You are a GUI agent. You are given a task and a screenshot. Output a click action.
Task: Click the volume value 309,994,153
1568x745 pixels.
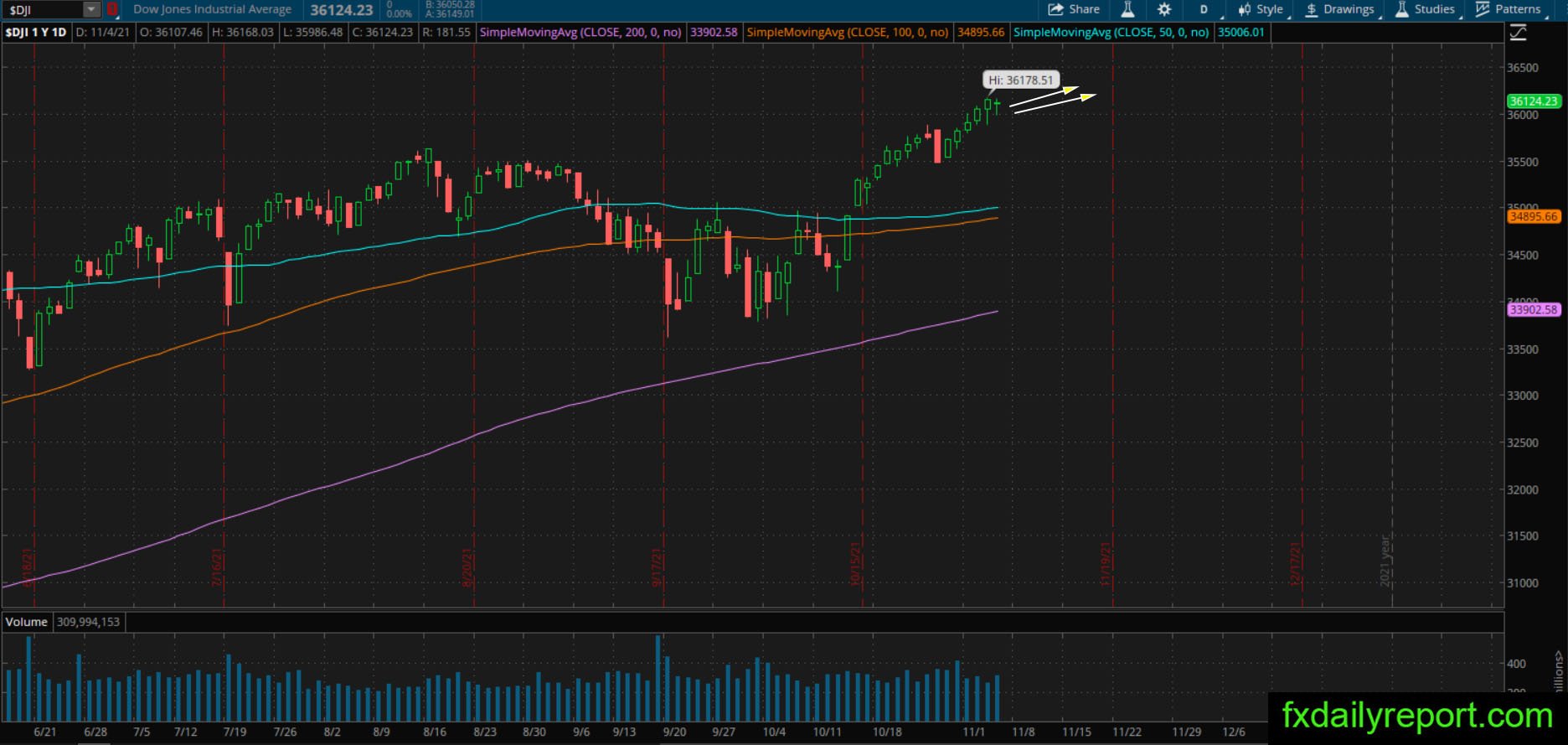[x=88, y=622]
